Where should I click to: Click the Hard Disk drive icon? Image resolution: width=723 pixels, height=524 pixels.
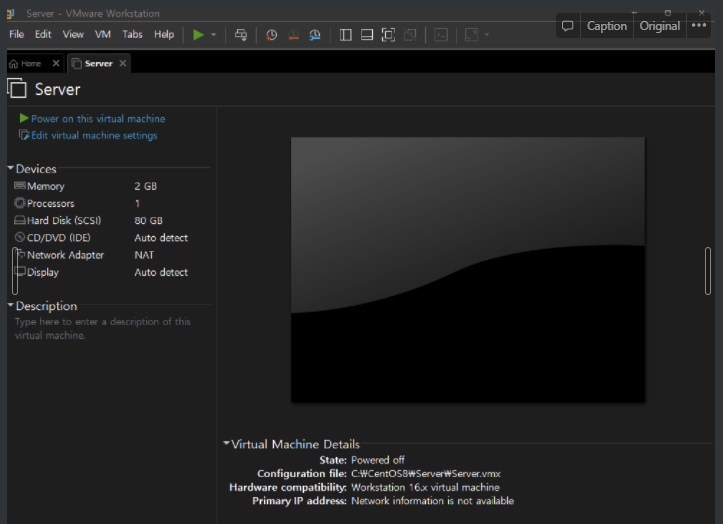click(x=20, y=220)
